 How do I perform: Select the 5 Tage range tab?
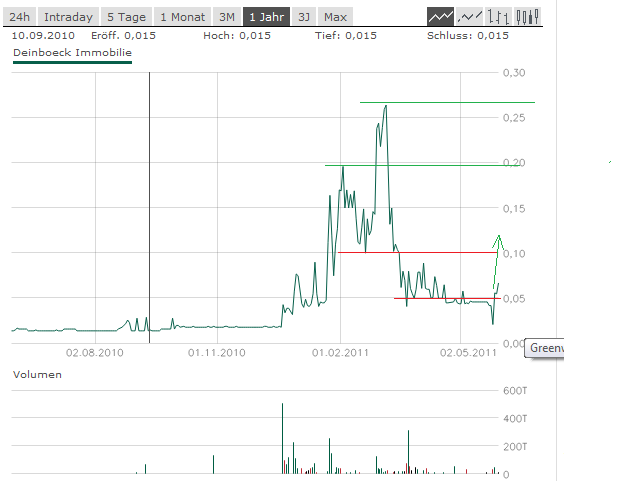tap(127, 17)
